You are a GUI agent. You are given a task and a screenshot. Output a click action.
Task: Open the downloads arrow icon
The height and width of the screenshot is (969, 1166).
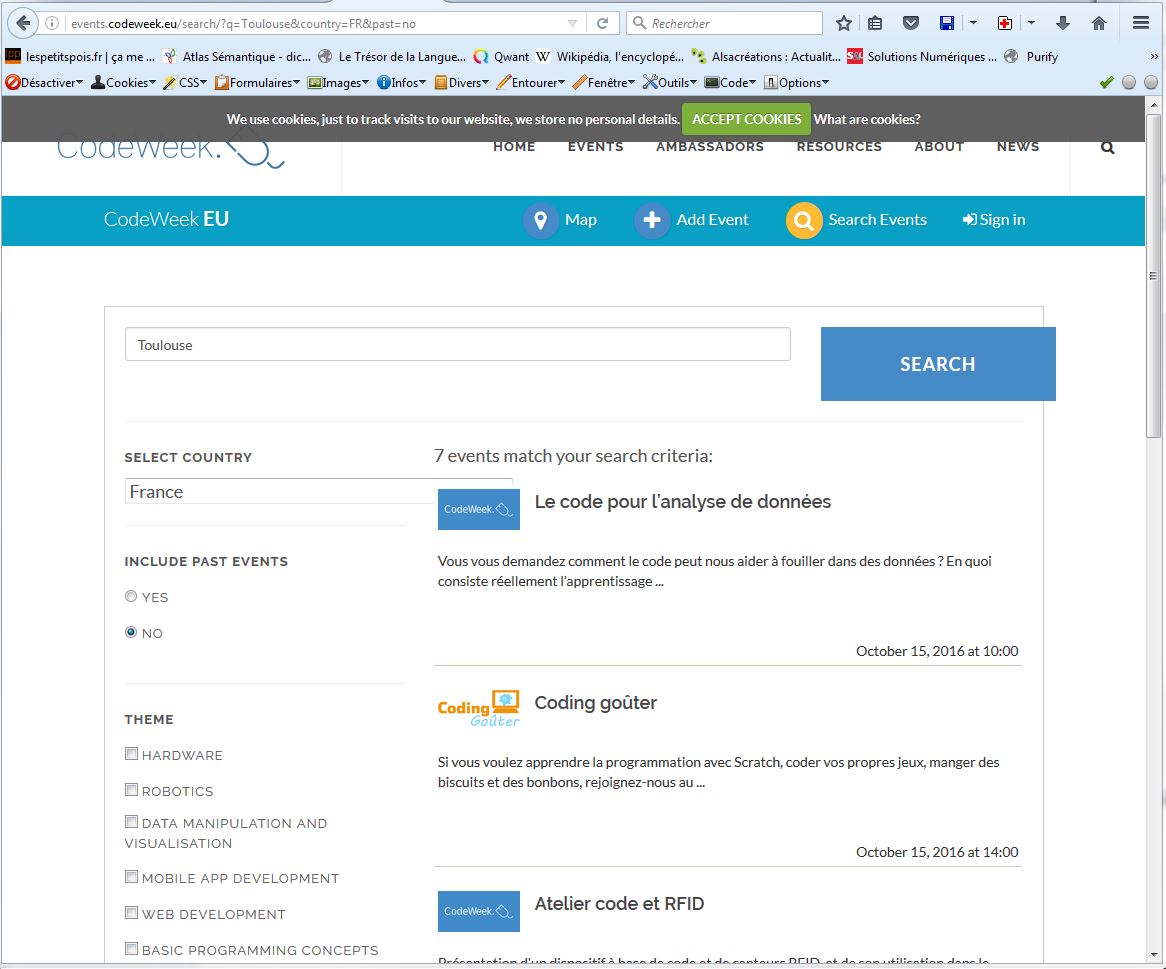tap(1063, 23)
